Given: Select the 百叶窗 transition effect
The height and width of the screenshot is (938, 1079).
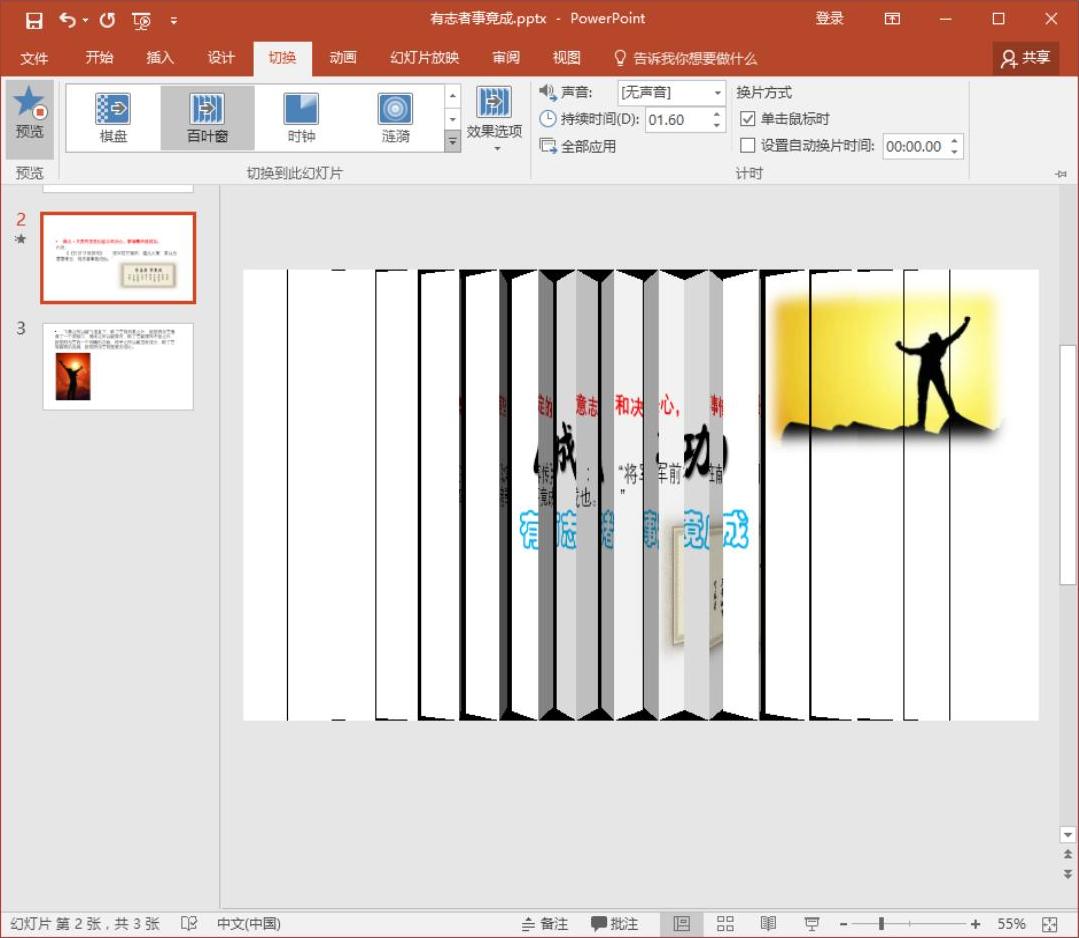Looking at the screenshot, I should [207, 118].
